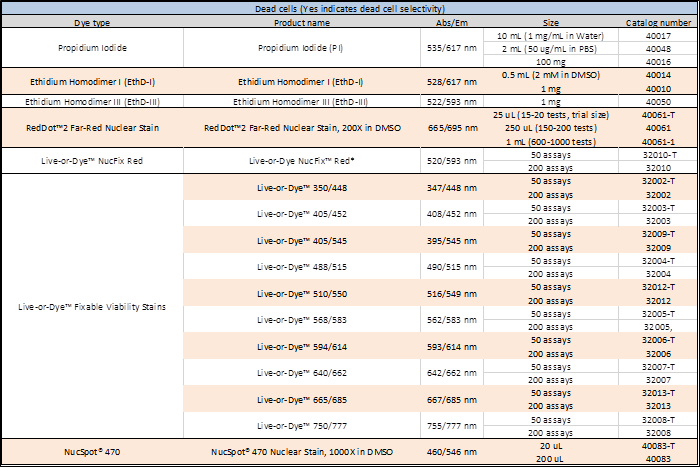The width and height of the screenshot is (700, 467).
Task: Select catalog number 32010
Action: click(658, 167)
